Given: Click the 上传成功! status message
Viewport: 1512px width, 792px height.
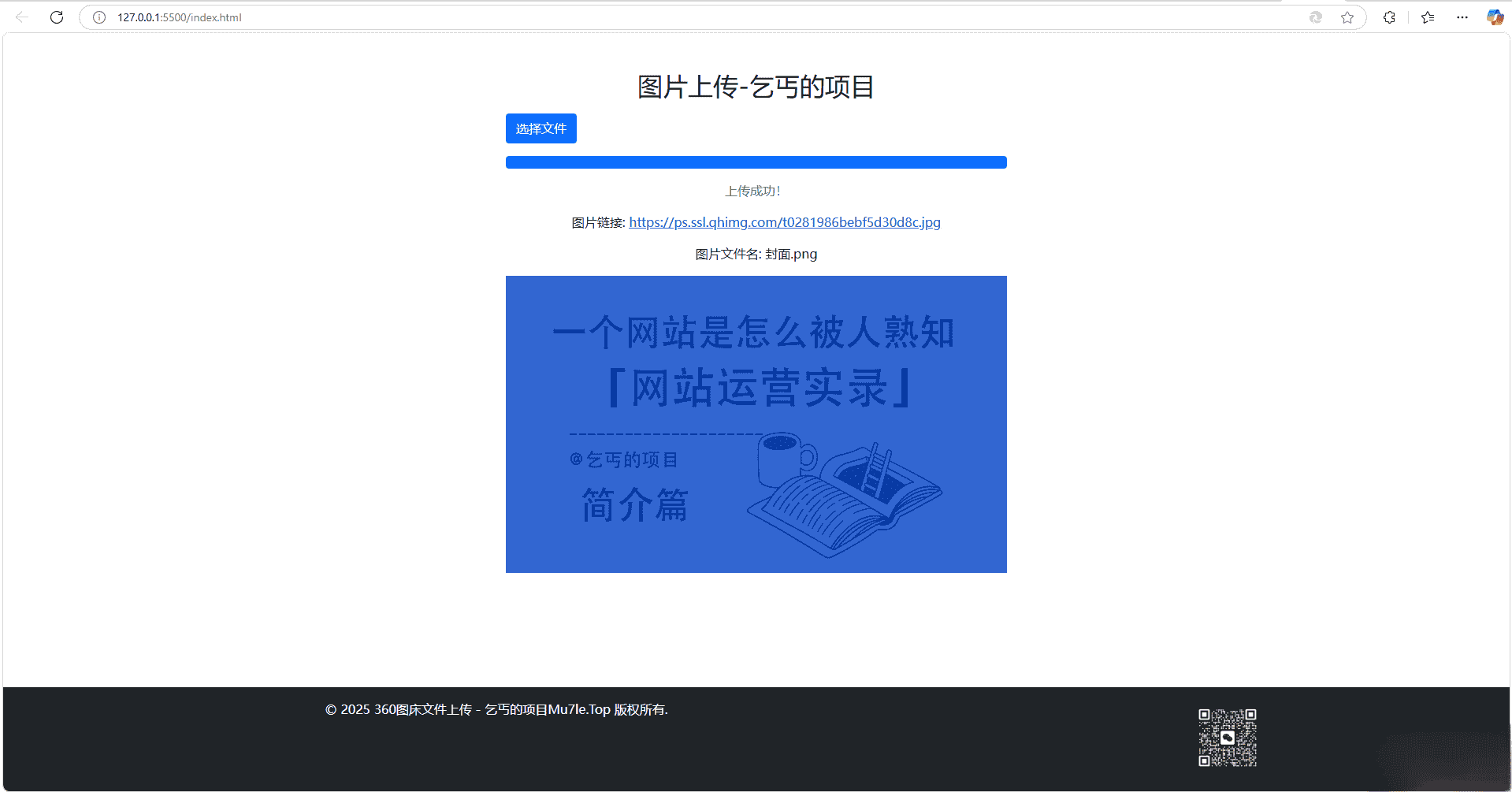Looking at the screenshot, I should coord(753,191).
